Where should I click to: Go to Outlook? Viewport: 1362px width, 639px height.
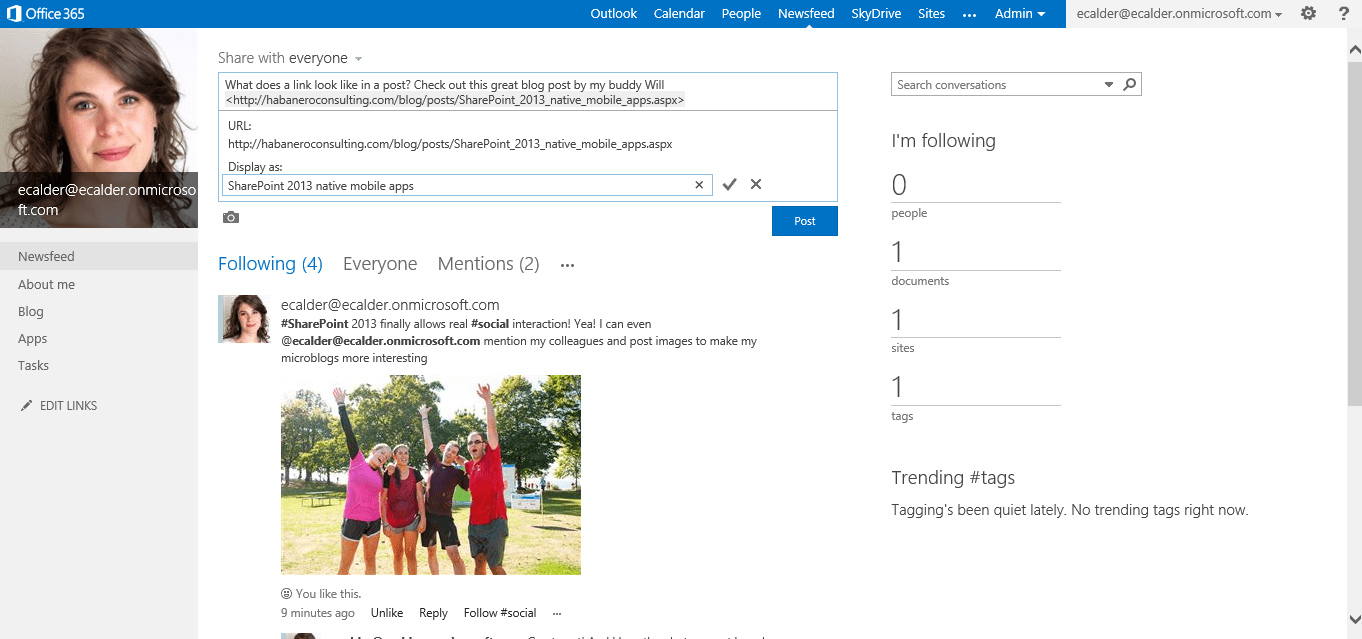point(614,14)
